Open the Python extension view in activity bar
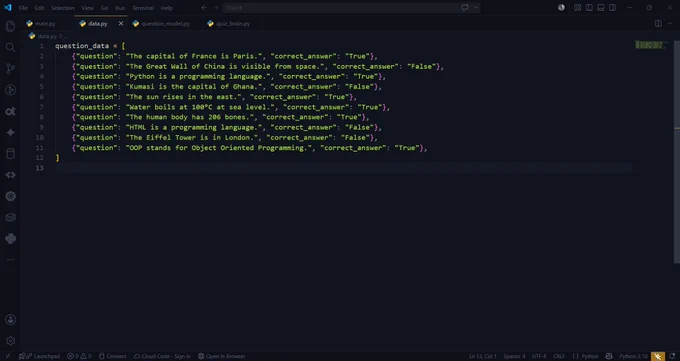Screen dimensions: 680x361 click(10, 239)
